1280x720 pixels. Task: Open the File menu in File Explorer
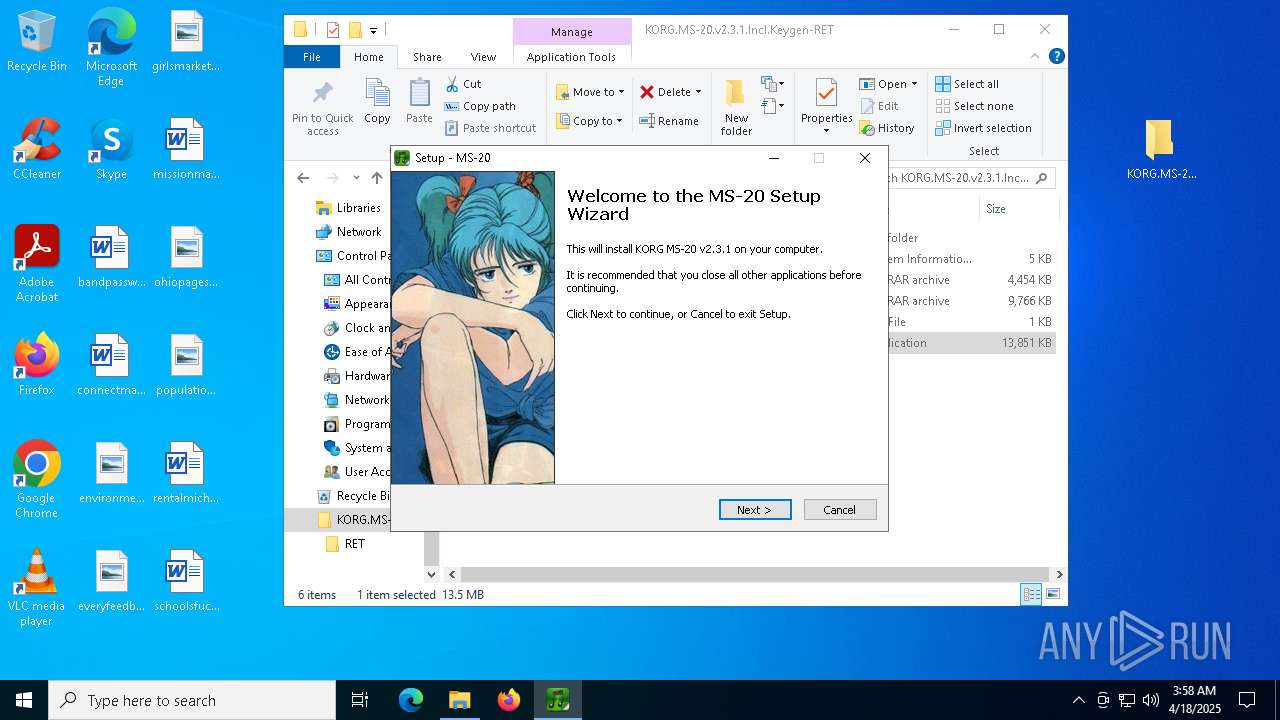(x=312, y=57)
